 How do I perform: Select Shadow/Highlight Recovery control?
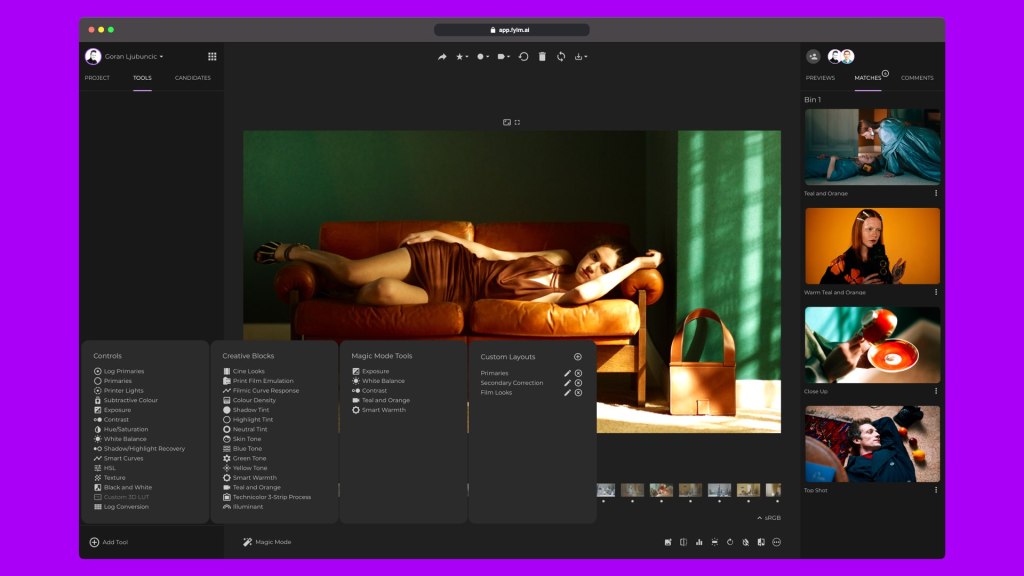(x=139, y=449)
